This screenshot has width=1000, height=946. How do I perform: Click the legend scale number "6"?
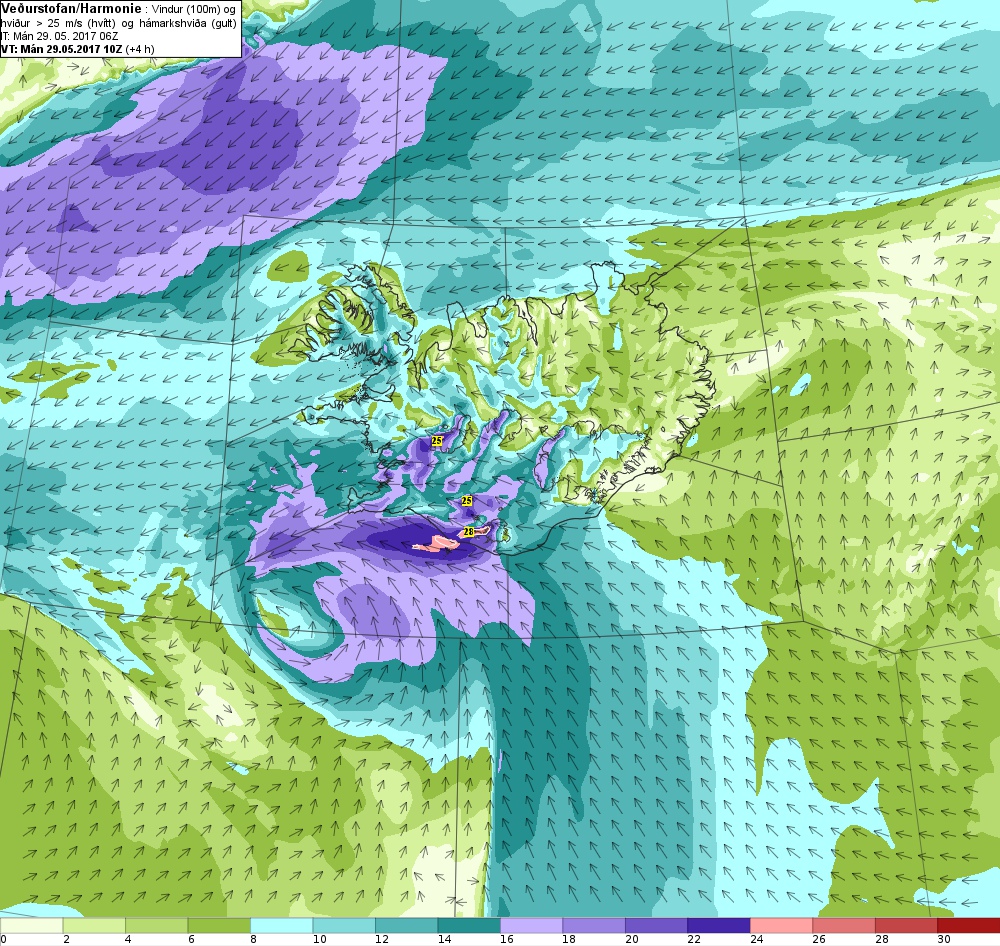click(191, 939)
